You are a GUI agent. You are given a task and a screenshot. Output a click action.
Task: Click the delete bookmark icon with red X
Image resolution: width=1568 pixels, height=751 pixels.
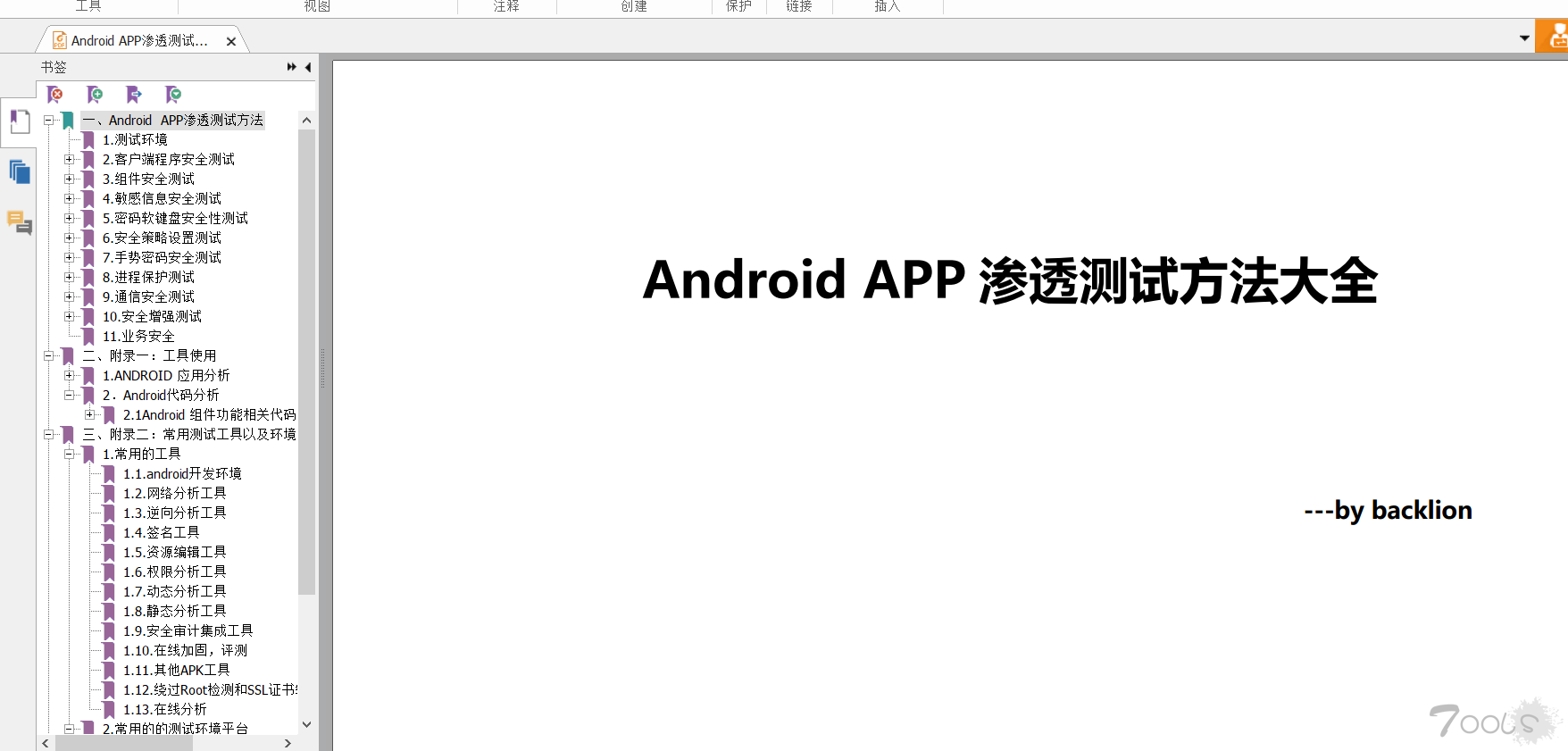coord(54,94)
